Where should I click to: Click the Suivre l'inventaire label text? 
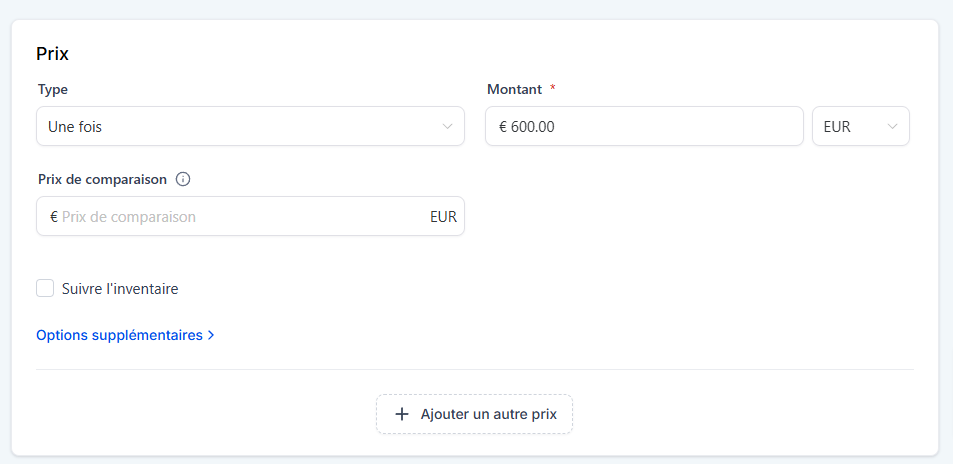click(x=120, y=289)
